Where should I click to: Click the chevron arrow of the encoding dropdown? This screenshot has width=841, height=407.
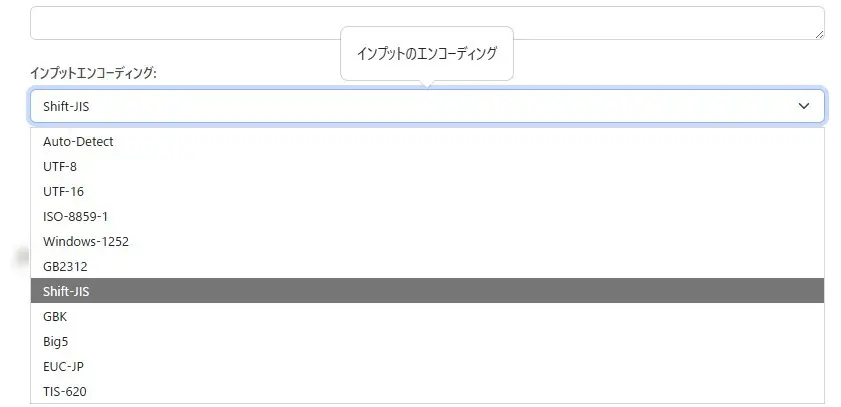tap(804, 106)
